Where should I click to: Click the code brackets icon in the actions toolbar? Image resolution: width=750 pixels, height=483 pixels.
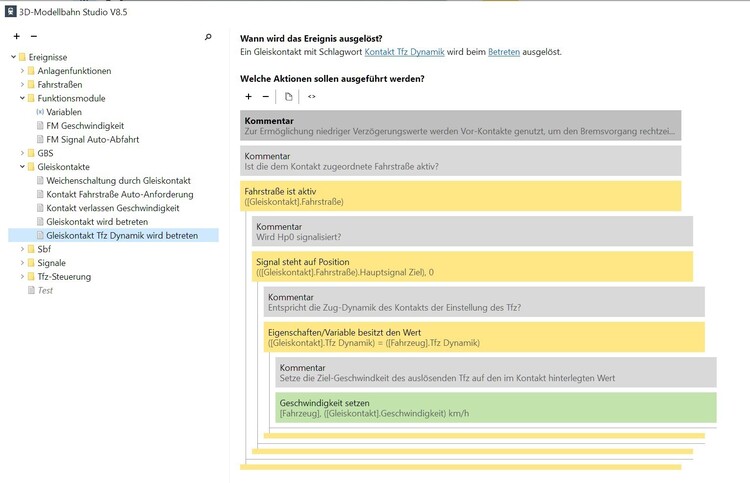click(311, 97)
